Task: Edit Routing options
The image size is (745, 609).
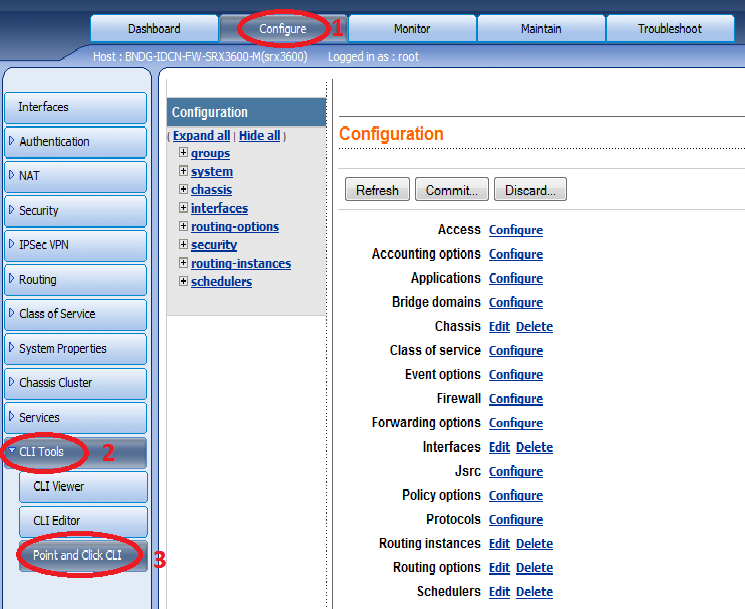Action: point(499,568)
